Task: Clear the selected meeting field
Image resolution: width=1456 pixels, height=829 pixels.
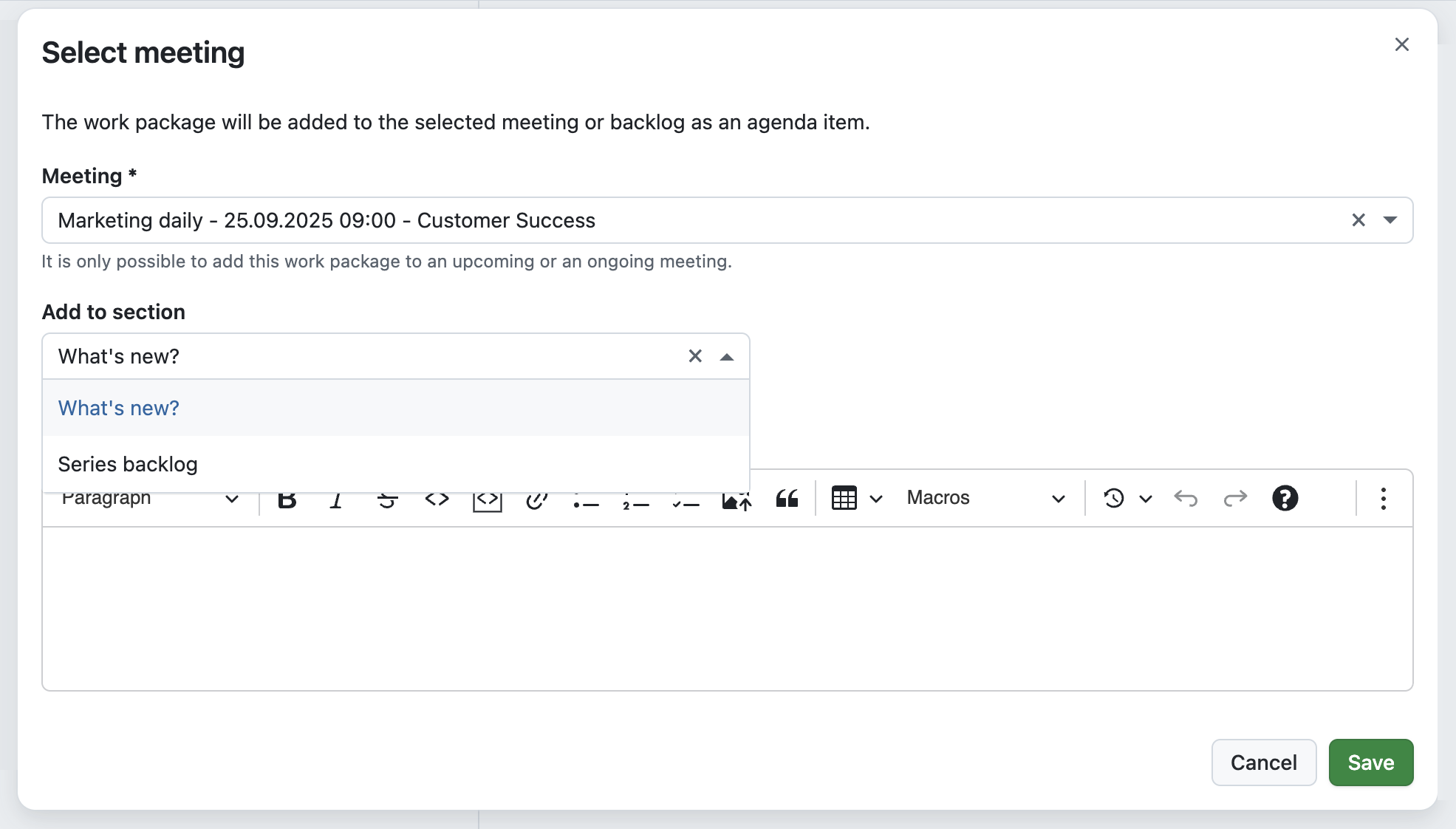Action: point(1358,220)
